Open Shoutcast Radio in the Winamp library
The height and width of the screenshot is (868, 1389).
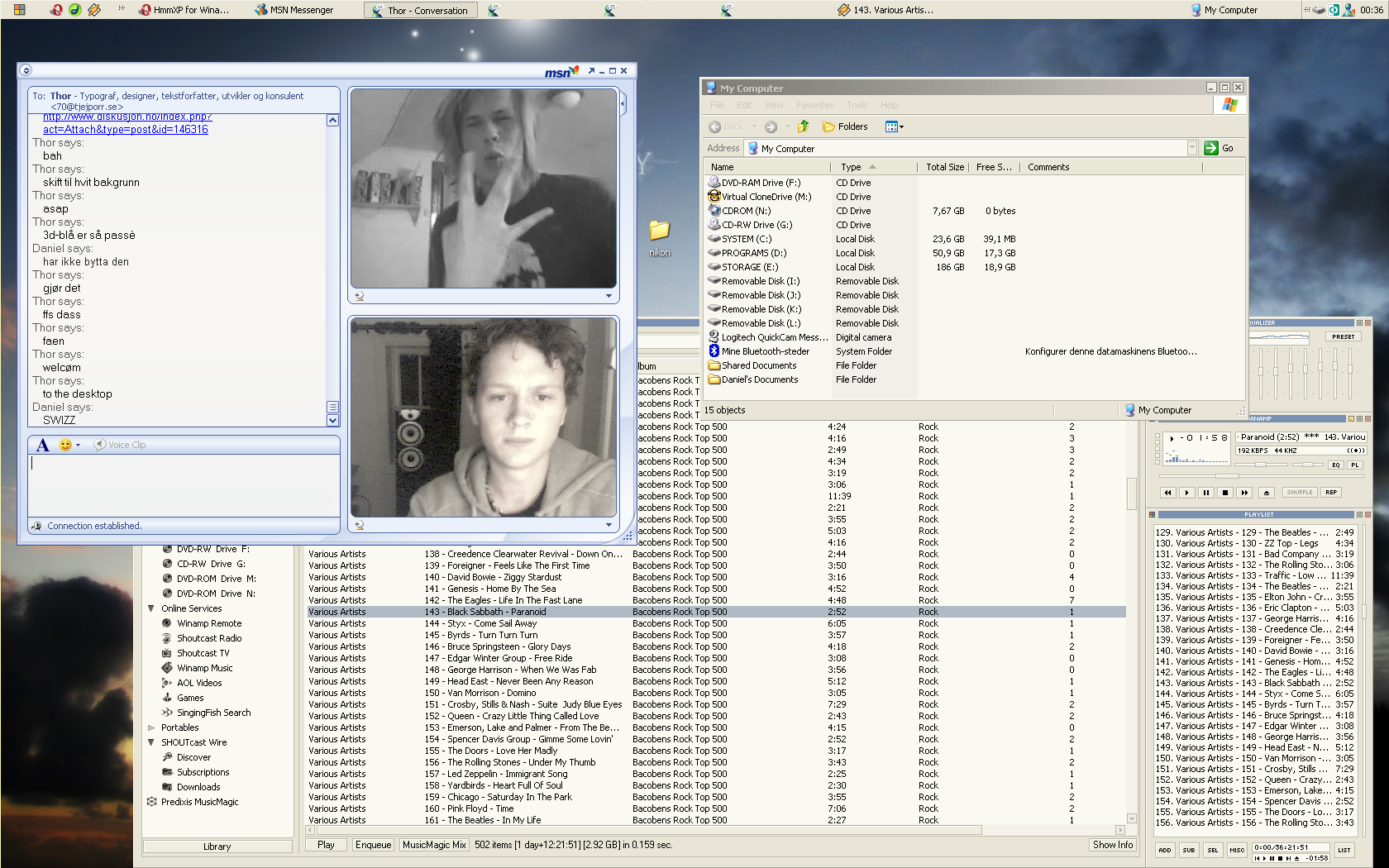pos(209,638)
